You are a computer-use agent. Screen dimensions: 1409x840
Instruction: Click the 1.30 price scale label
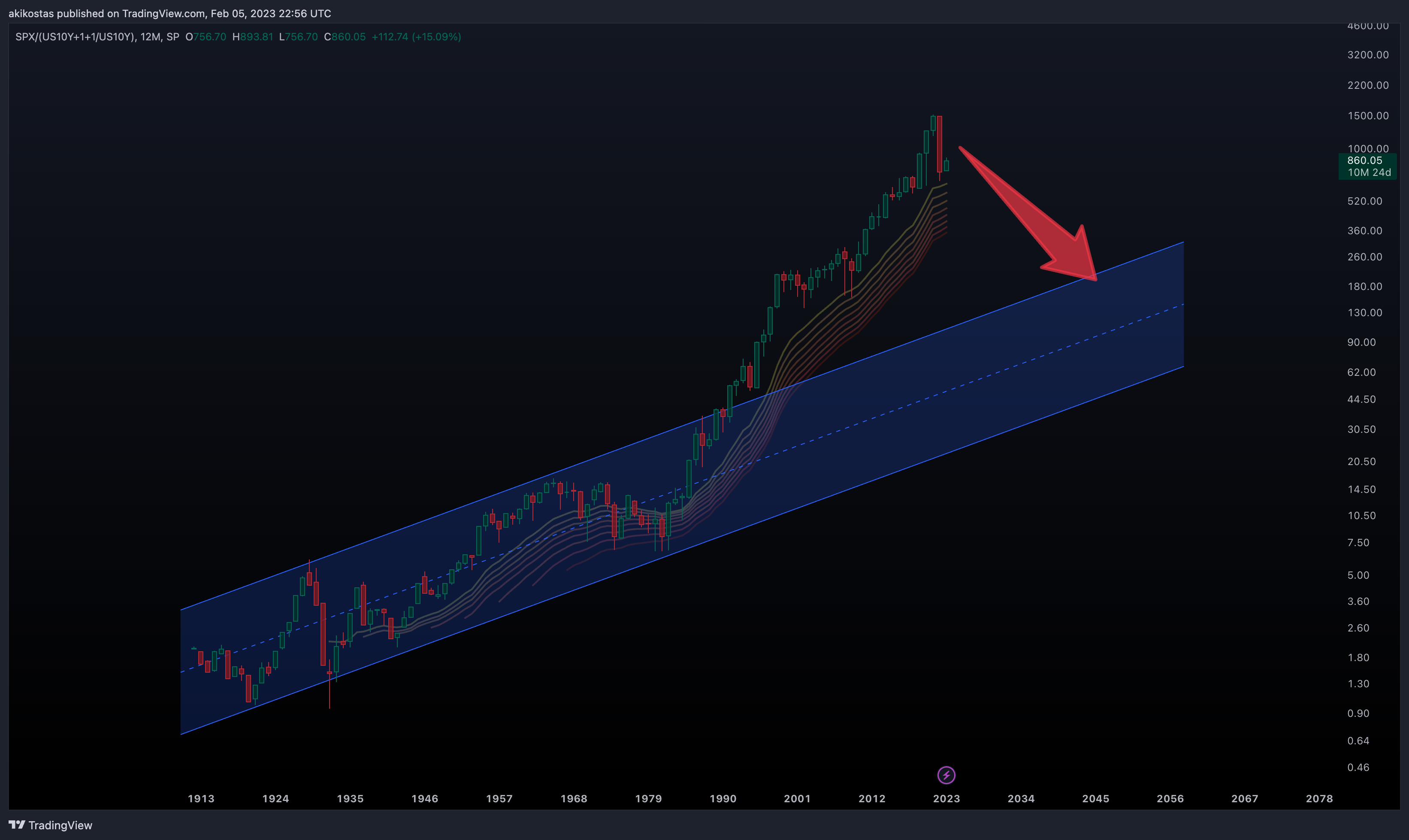pos(1358,684)
